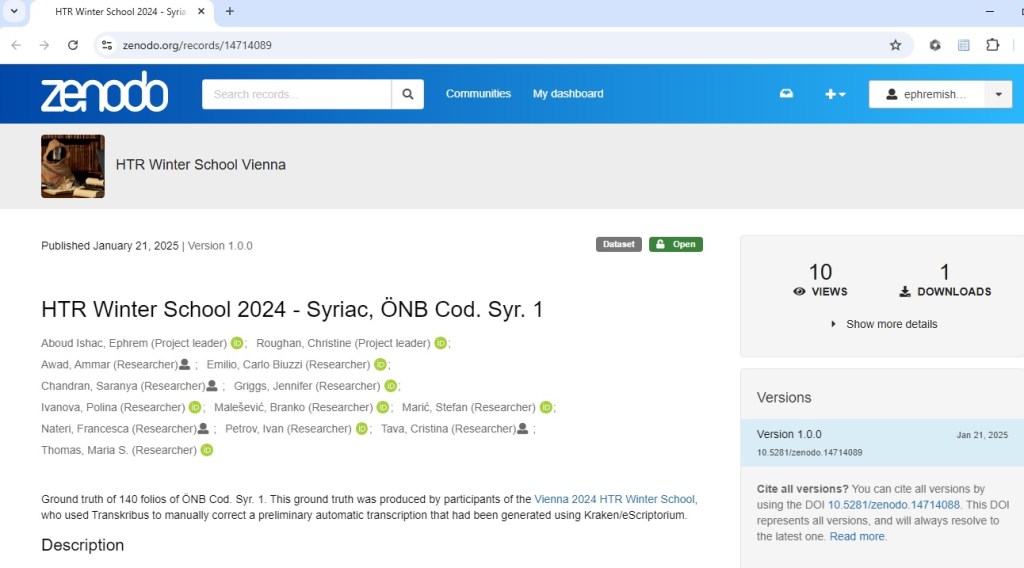The width and height of the screenshot is (1024, 568).
Task: Open Communities in the navigation bar
Action: (x=478, y=94)
